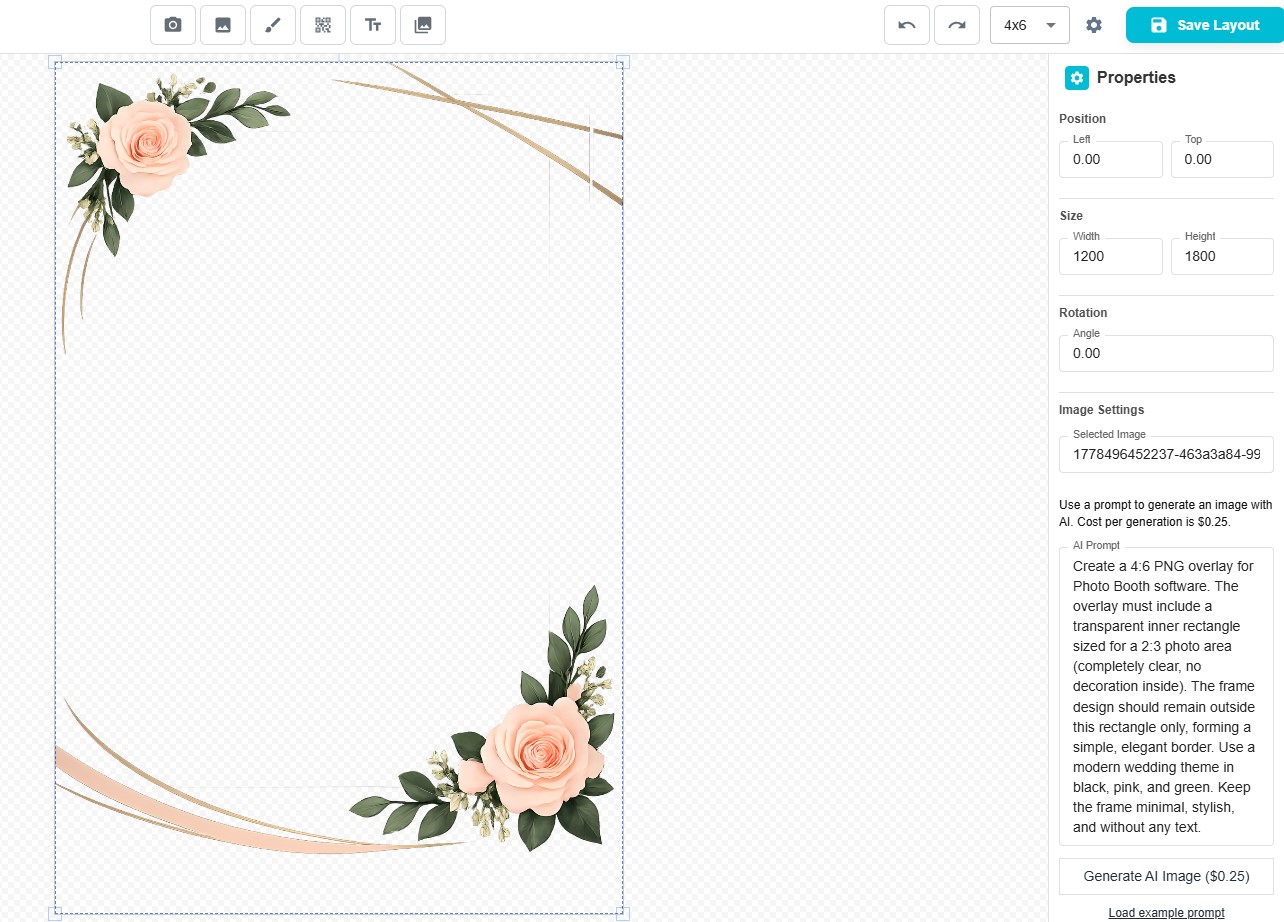Open the image gallery library icon
The height and width of the screenshot is (922, 1284).
pyautogui.click(x=423, y=25)
